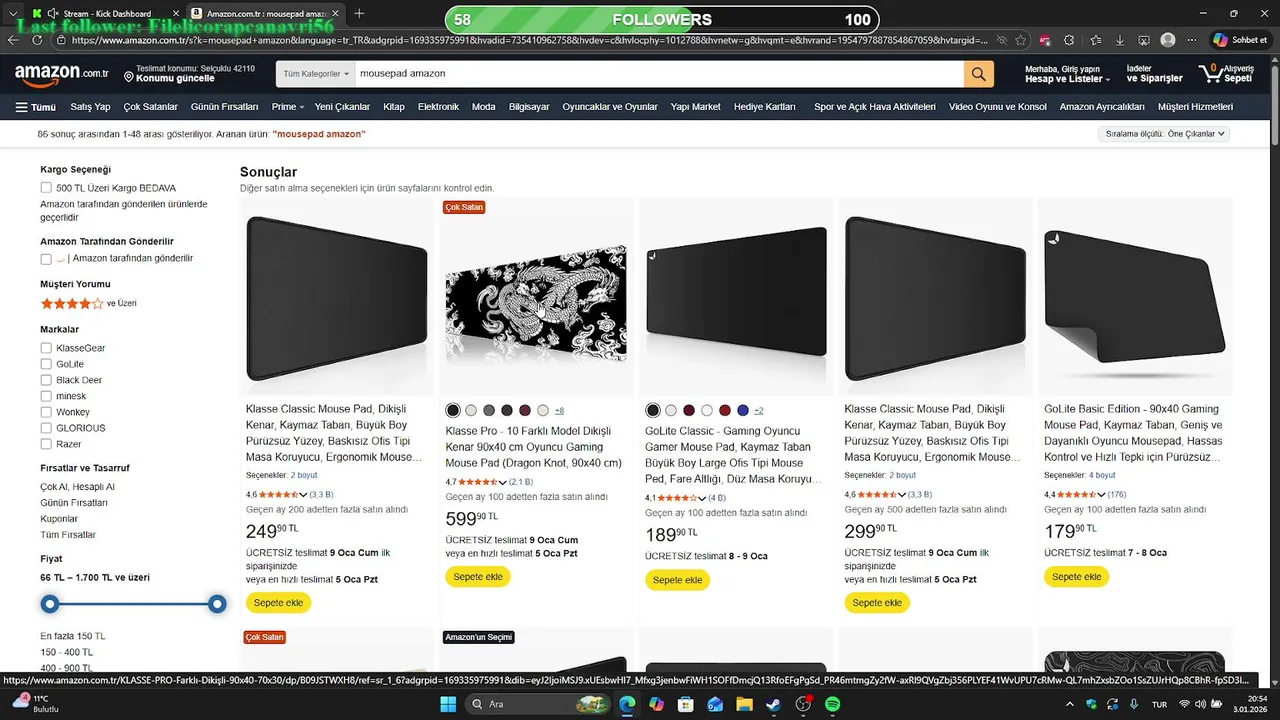The height and width of the screenshot is (720, 1280).
Task: Add this page to browser favorites
Action: pyautogui.click(x=1020, y=40)
